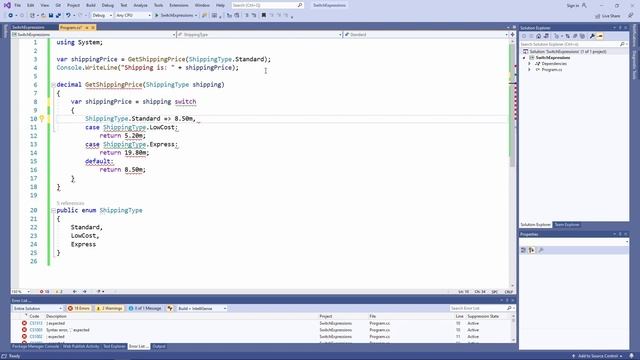This screenshot has height=360, width=640.
Task: Click the Save All toolbar icon
Action: (x=58, y=16)
